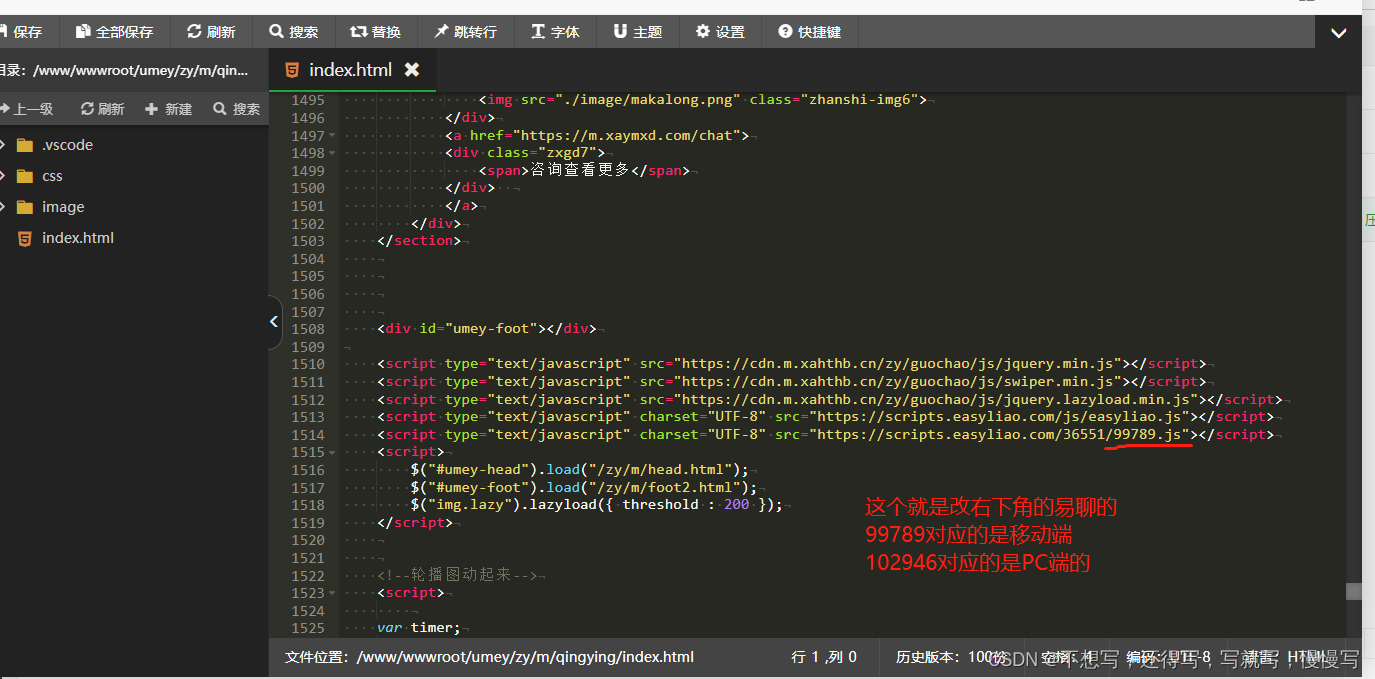Click 全部保存 (Save All) in toolbar

[x=115, y=32]
